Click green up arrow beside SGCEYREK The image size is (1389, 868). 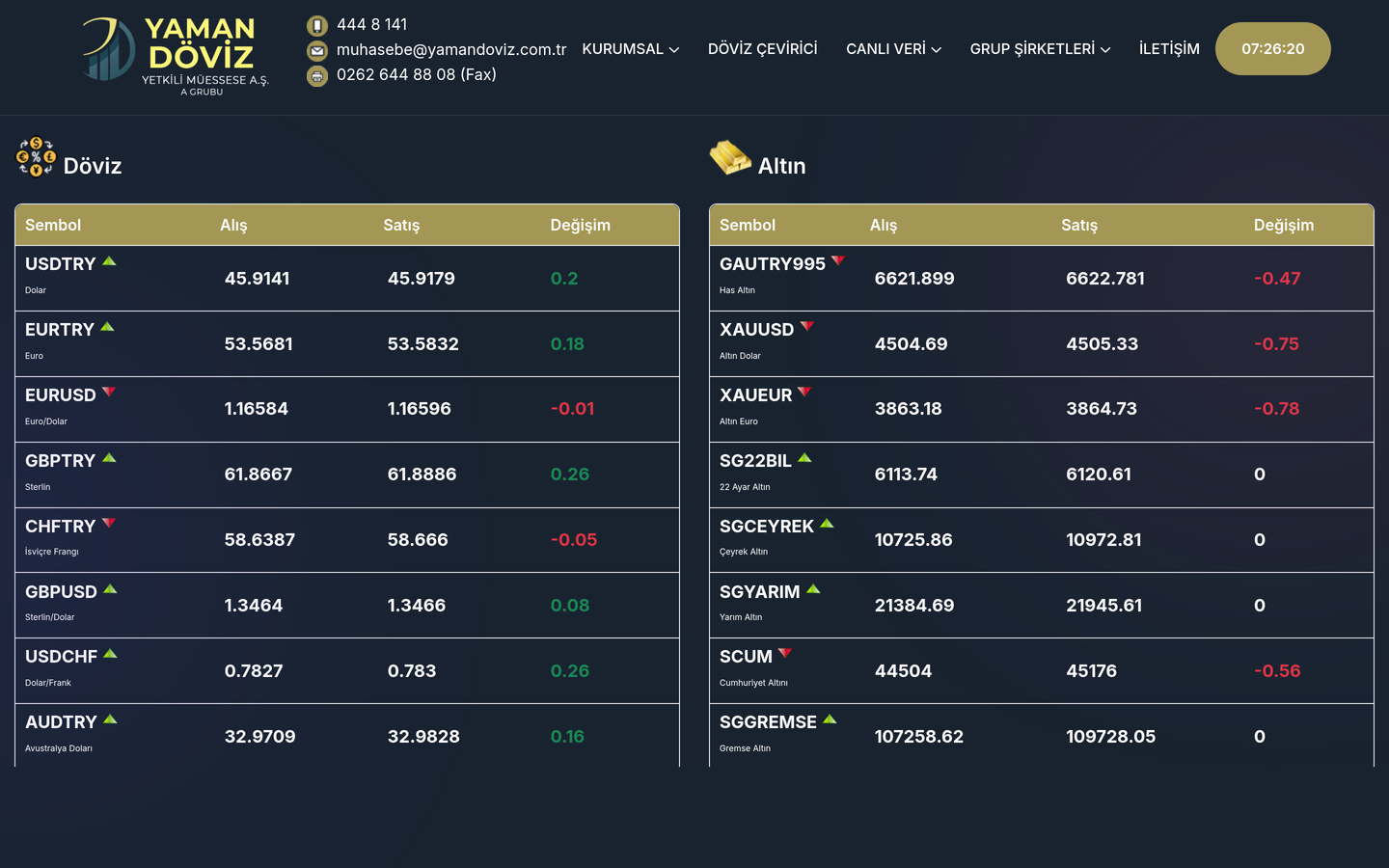[x=827, y=524]
